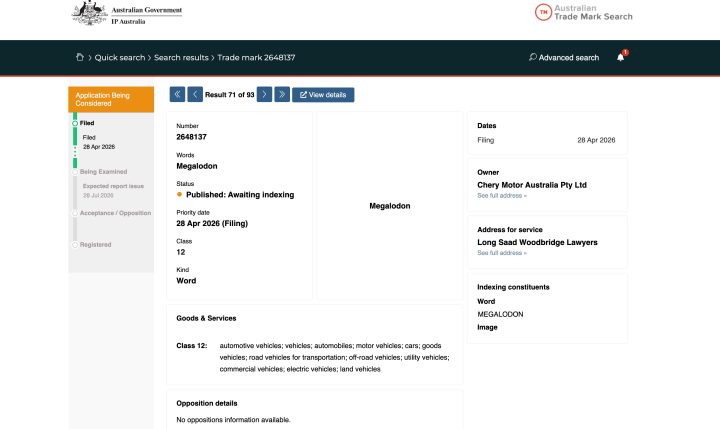The width and height of the screenshot is (720, 429).
Task: Click the Opposition details heading
Action: click(x=207, y=403)
